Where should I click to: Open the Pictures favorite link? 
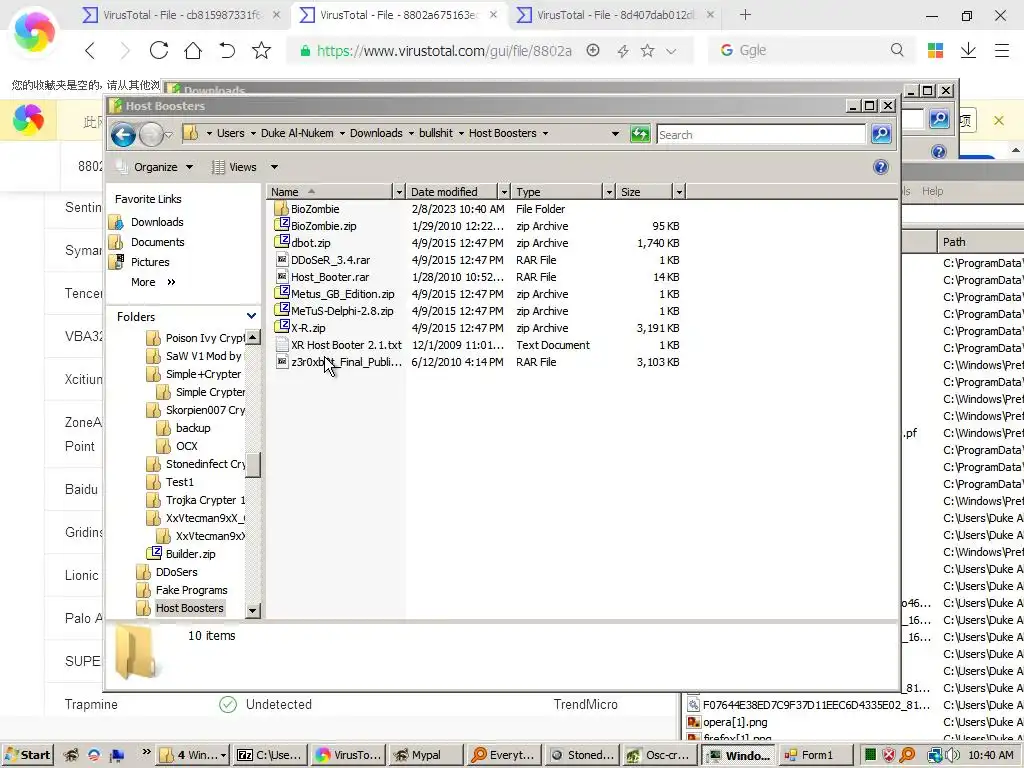[x=150, y=262]
